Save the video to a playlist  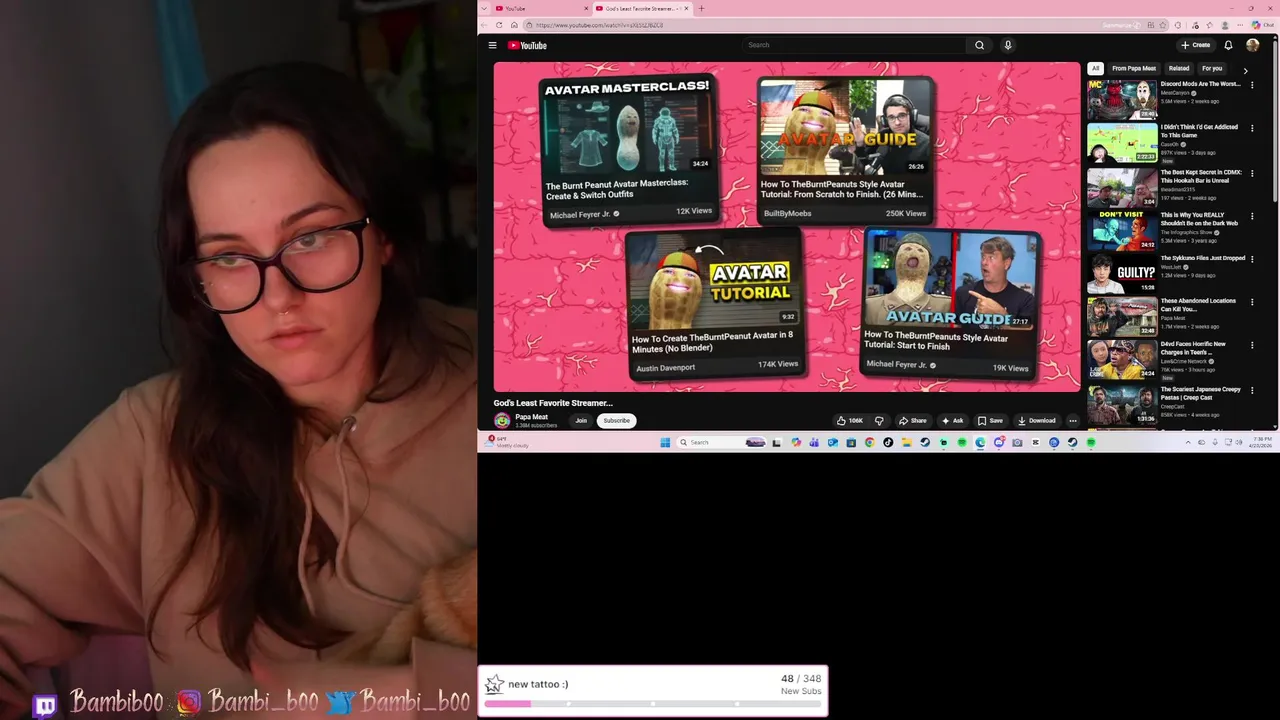click(990, 421)
